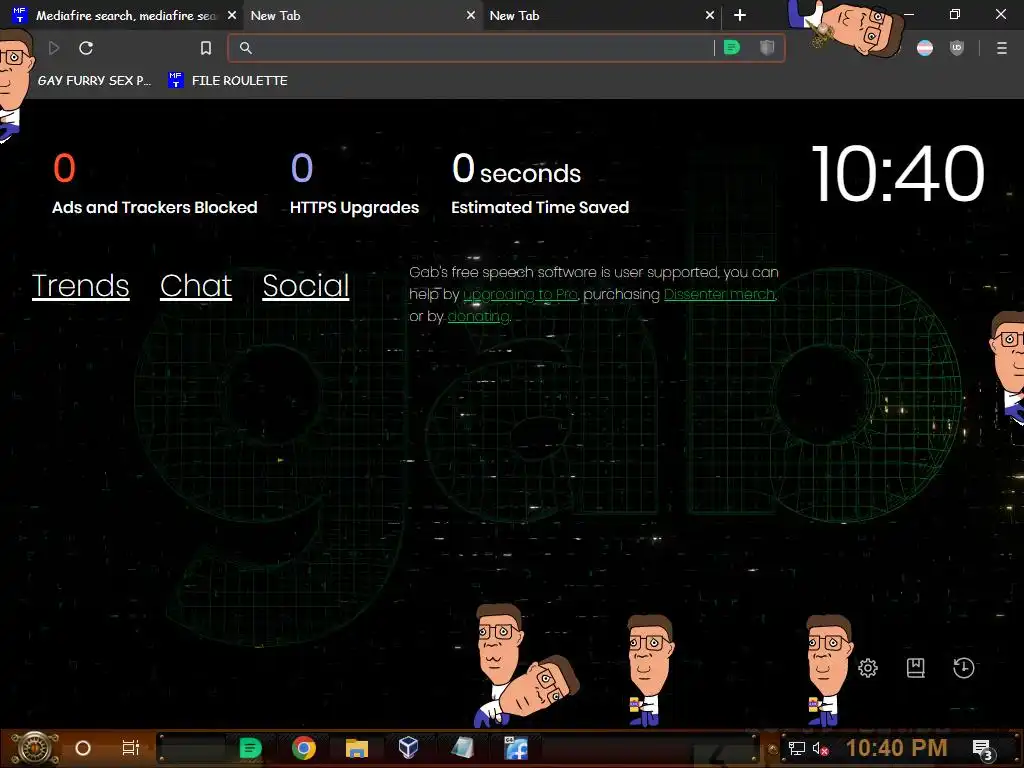Reload the current page

tap(86, 48)
